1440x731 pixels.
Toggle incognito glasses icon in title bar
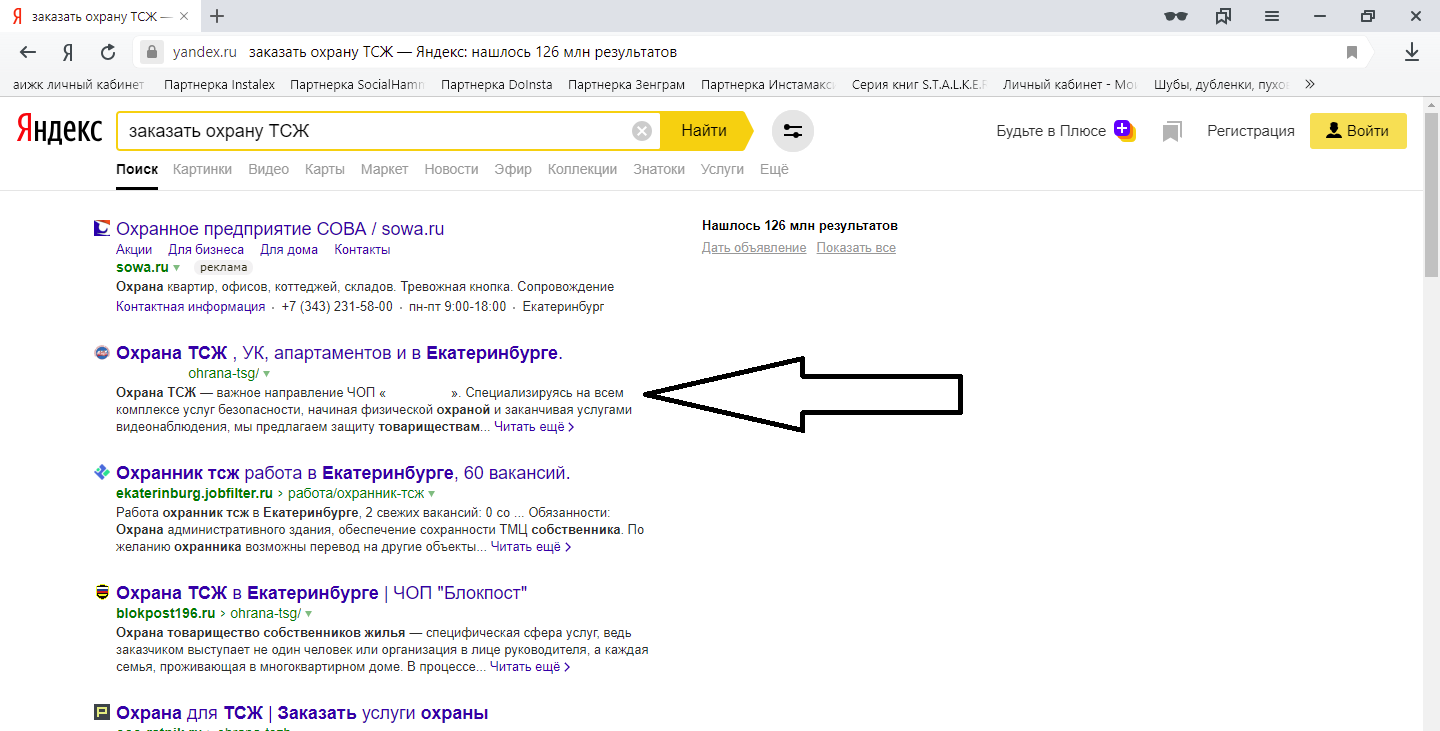(x=1176, y=16)
